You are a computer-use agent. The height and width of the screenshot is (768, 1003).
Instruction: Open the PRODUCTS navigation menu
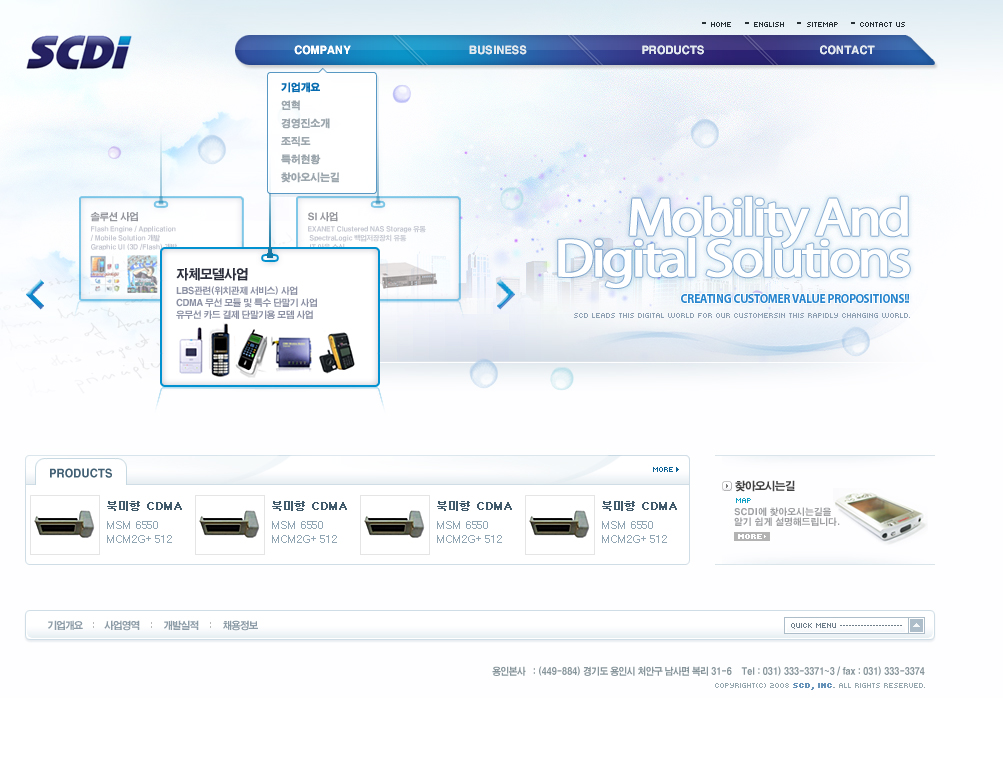tap(672, 50)
